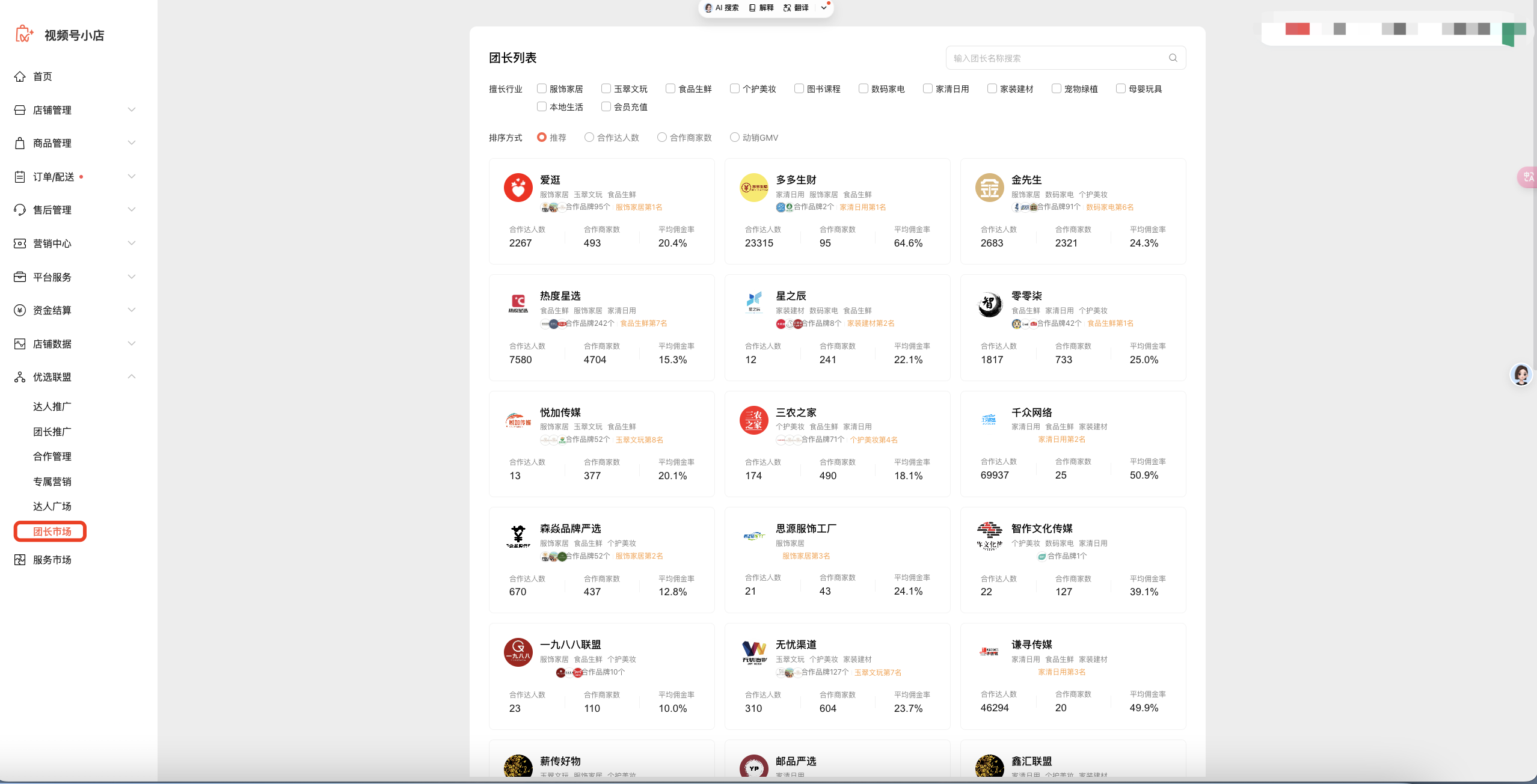Click the customer service avatar icon

1521,375
